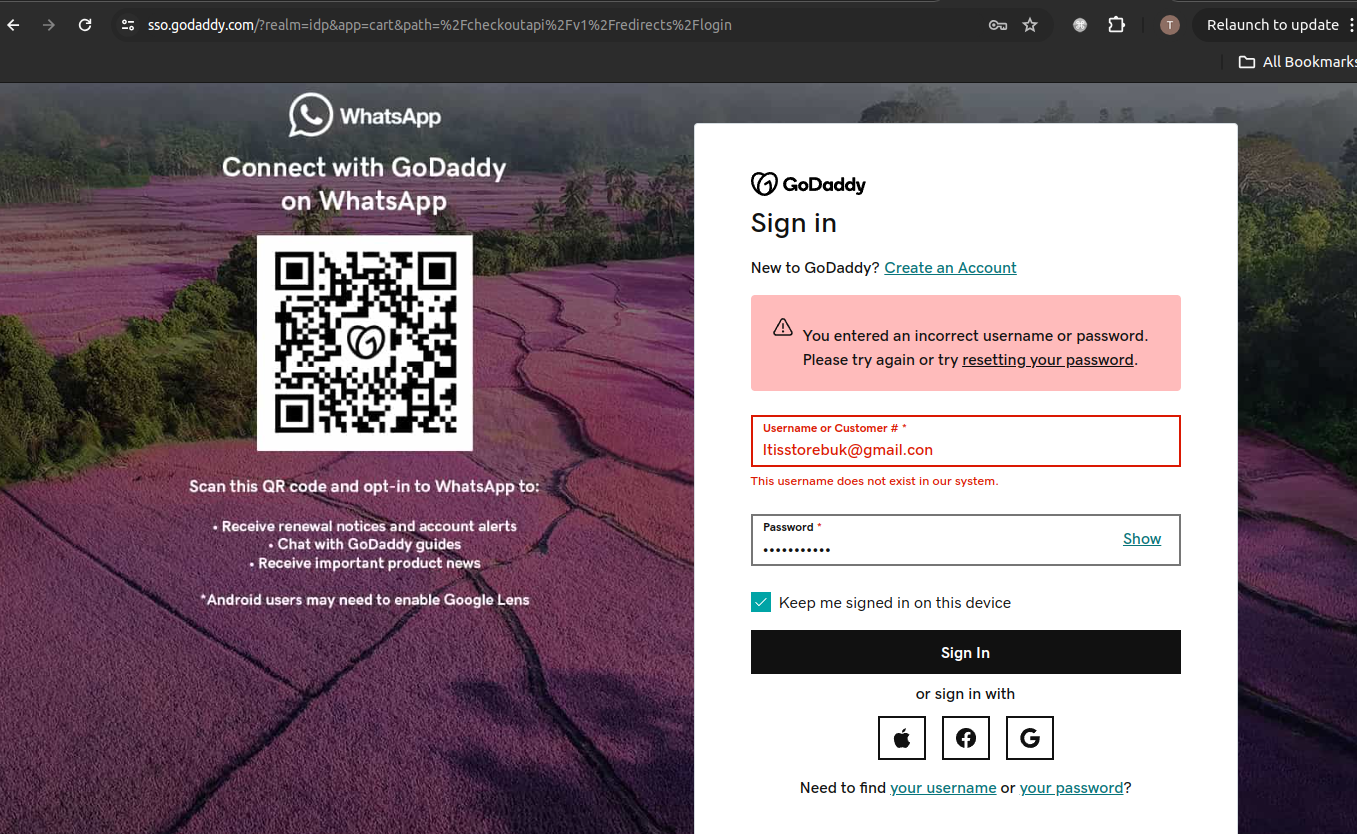
Task: Click the black Sign In button
Action: (966, 652)
